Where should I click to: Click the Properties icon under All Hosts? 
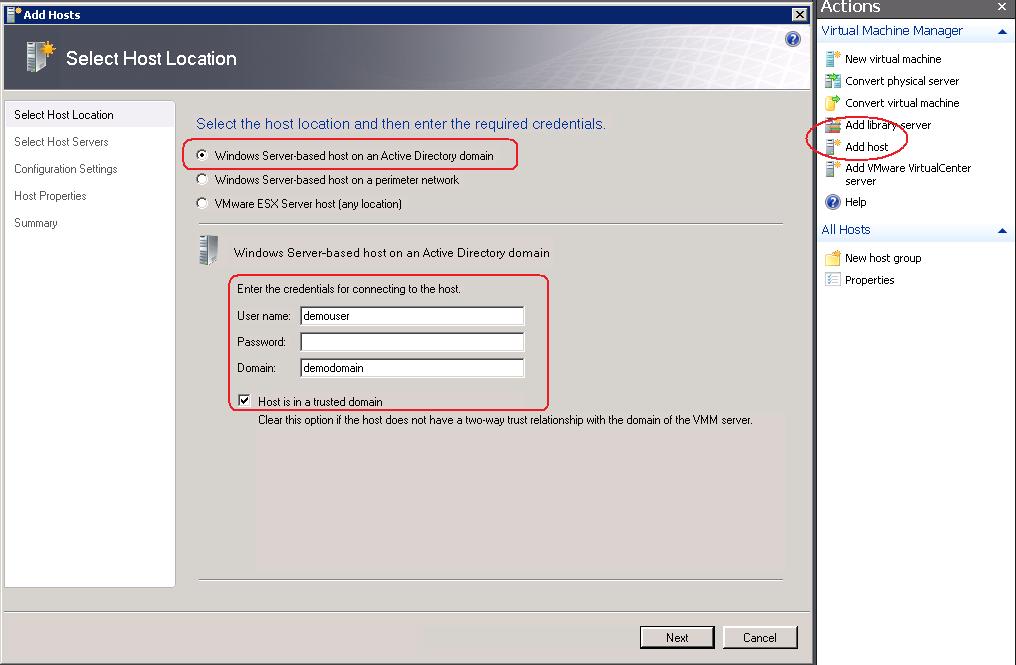[833, 280]
